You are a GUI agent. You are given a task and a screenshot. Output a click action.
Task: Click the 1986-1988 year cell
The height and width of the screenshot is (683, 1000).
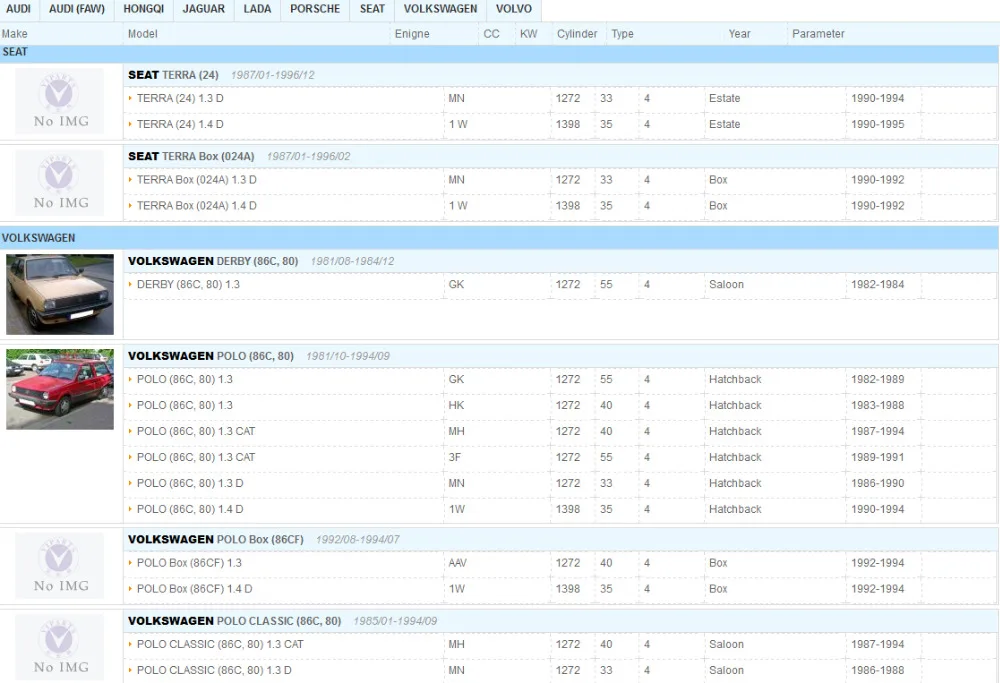[x=878, y=671]
